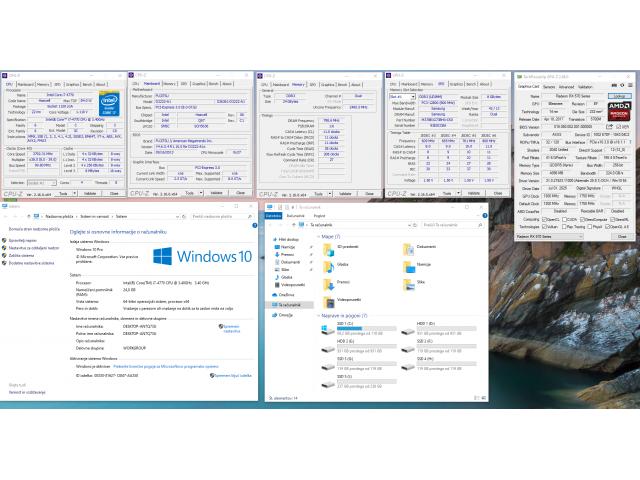Click Validate in CPU-Z SPD window
640x480 pixels.
click(x=473, y=193)
